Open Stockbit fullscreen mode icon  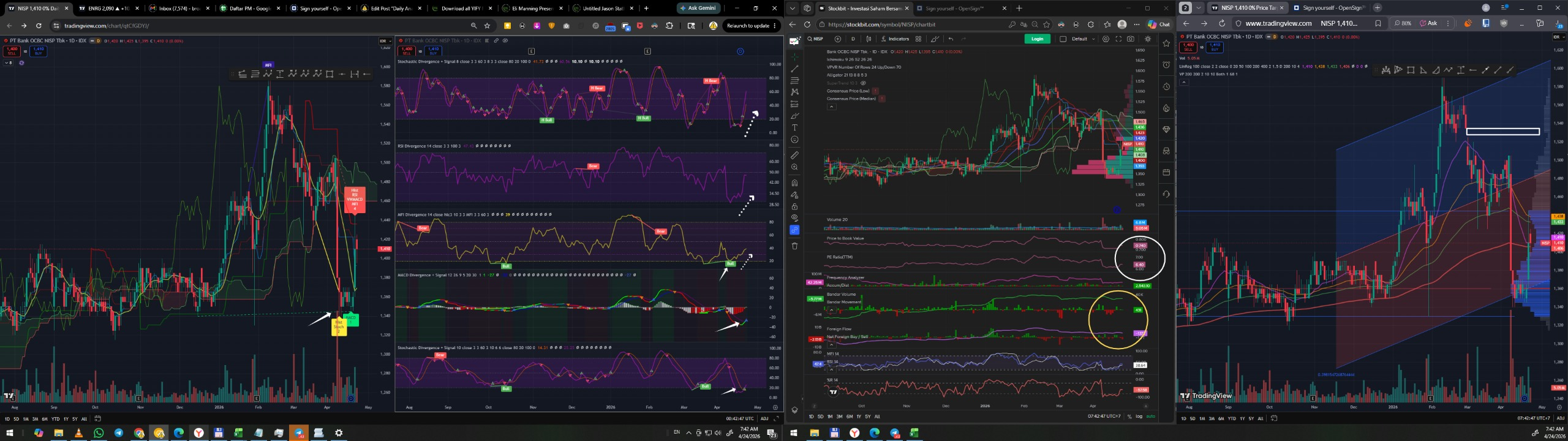(x=1118, y=39)
